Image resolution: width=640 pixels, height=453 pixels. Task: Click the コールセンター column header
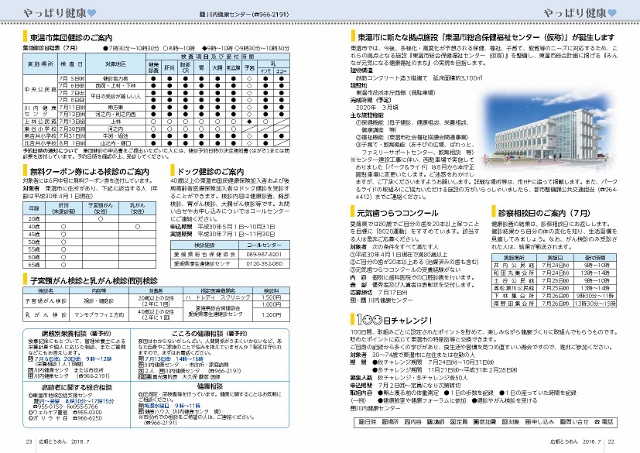click(264, 245)
